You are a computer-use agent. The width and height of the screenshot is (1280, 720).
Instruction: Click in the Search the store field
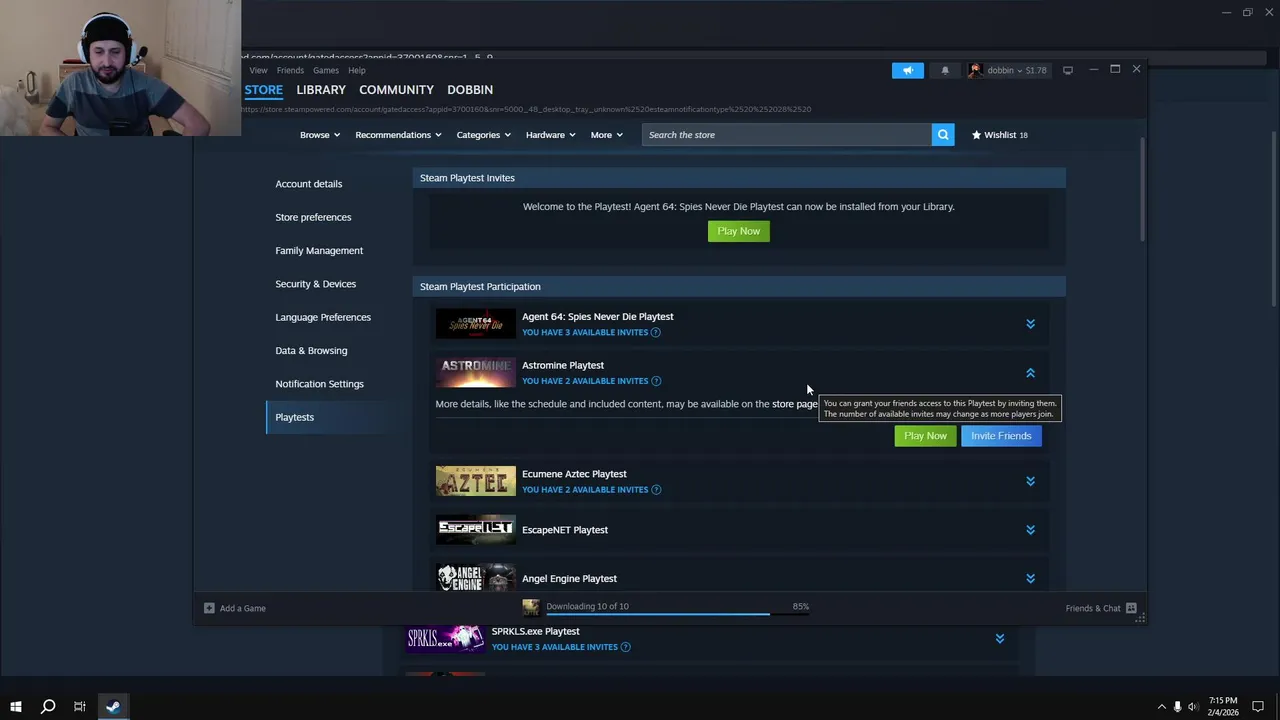tap(786, 135)
